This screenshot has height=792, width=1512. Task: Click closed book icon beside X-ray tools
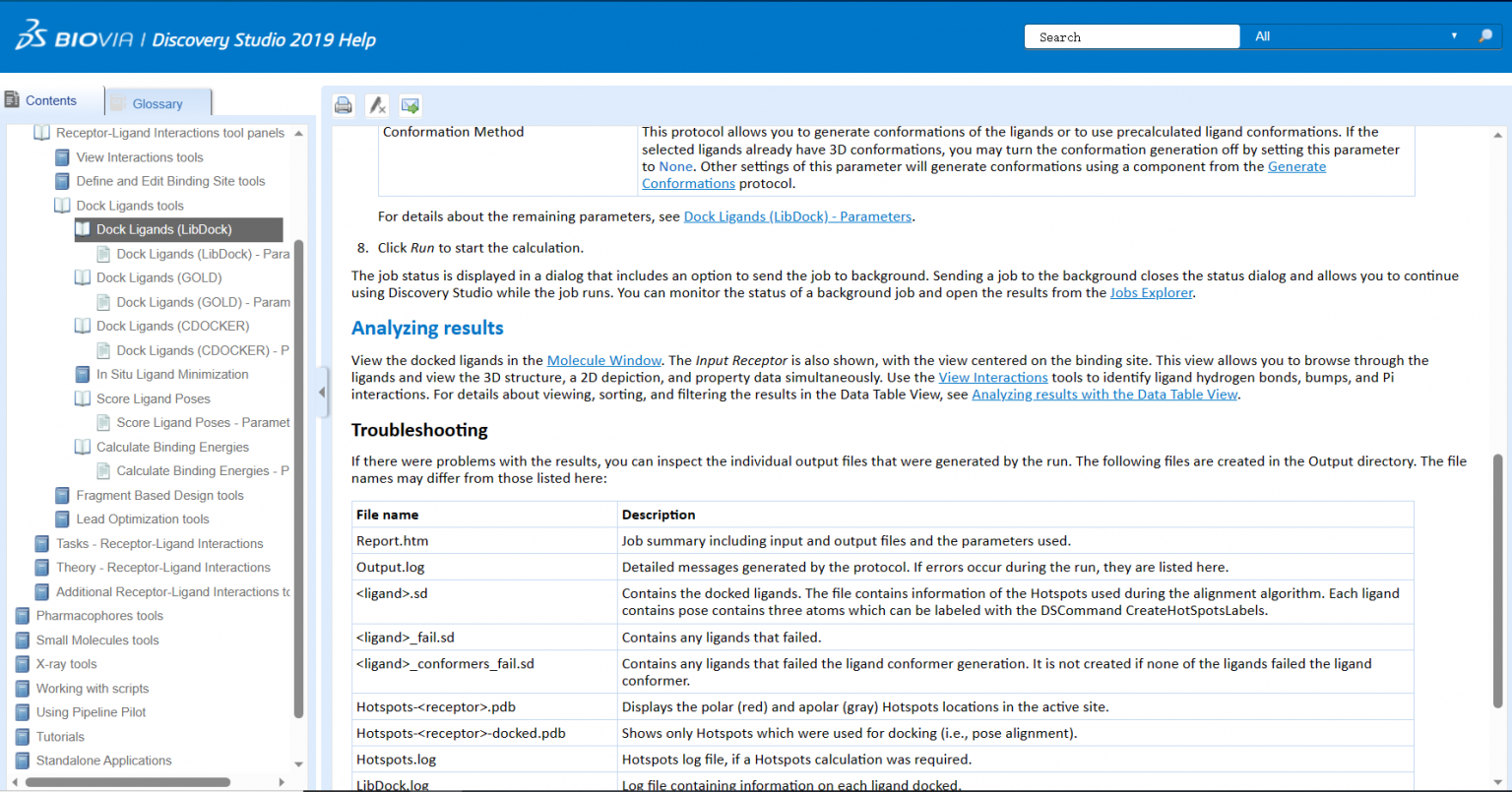[x=23, y=664]
